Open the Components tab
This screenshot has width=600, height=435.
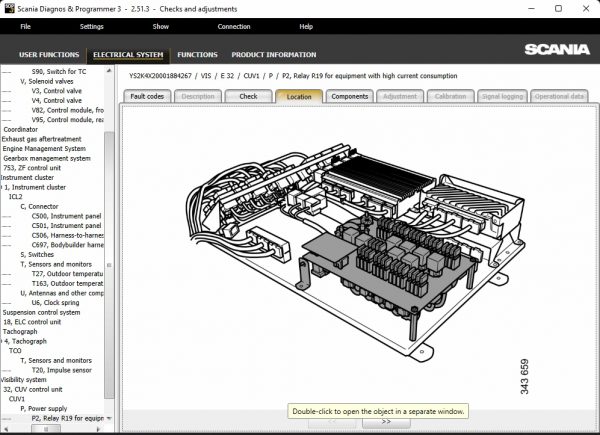349,96
